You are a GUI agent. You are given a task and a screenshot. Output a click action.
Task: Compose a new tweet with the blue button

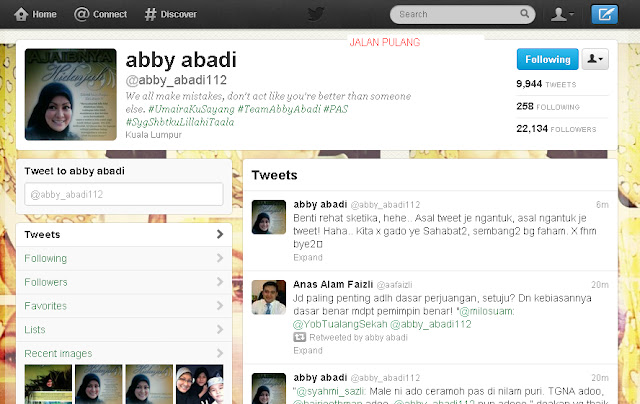604,14
